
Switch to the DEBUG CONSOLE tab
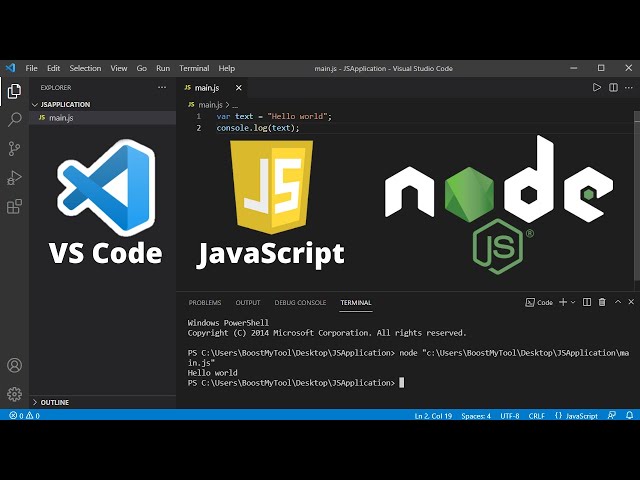300,302
